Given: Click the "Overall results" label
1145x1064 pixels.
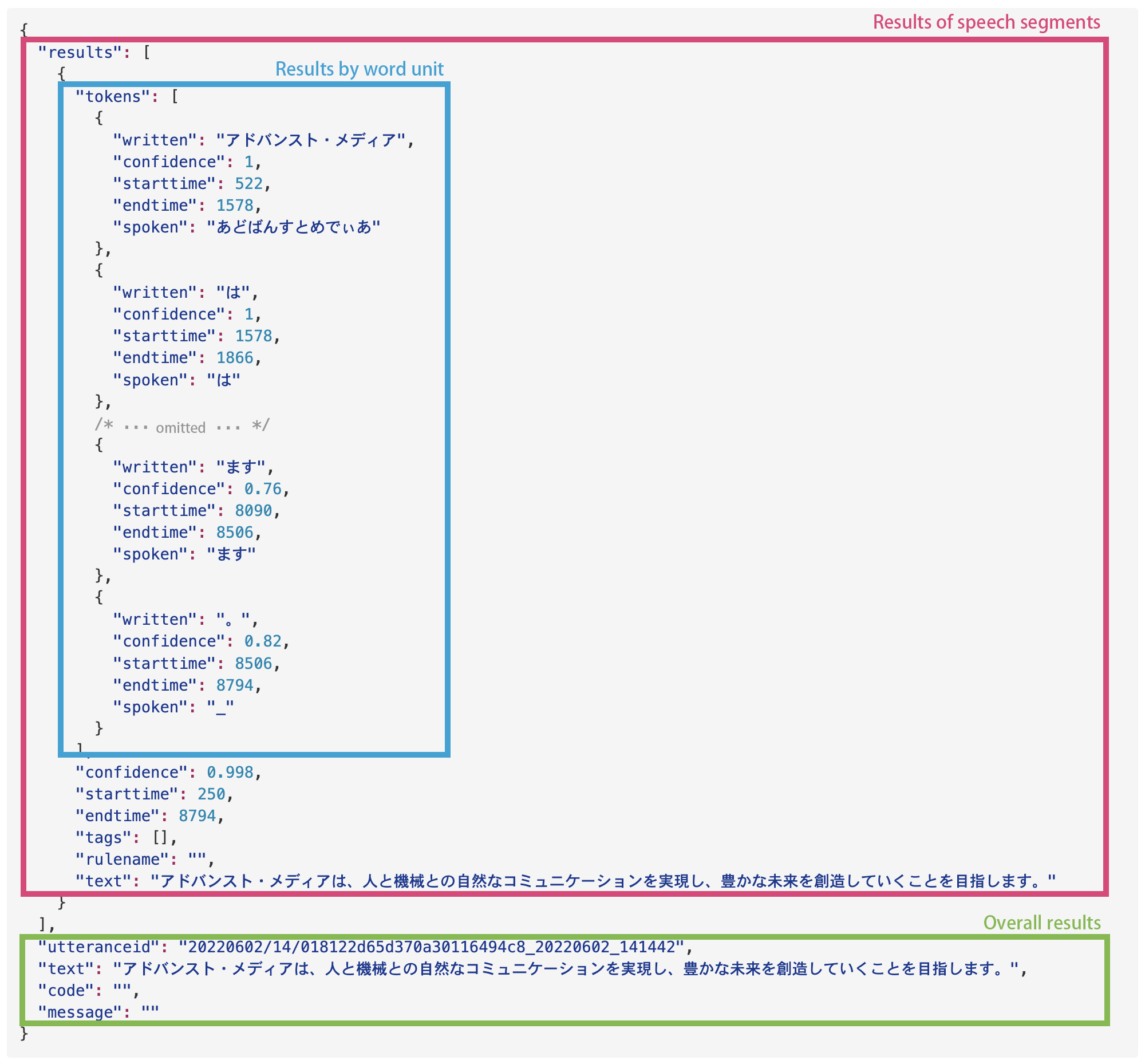Looking at the screenshot, I should (x=1042, y=922).
